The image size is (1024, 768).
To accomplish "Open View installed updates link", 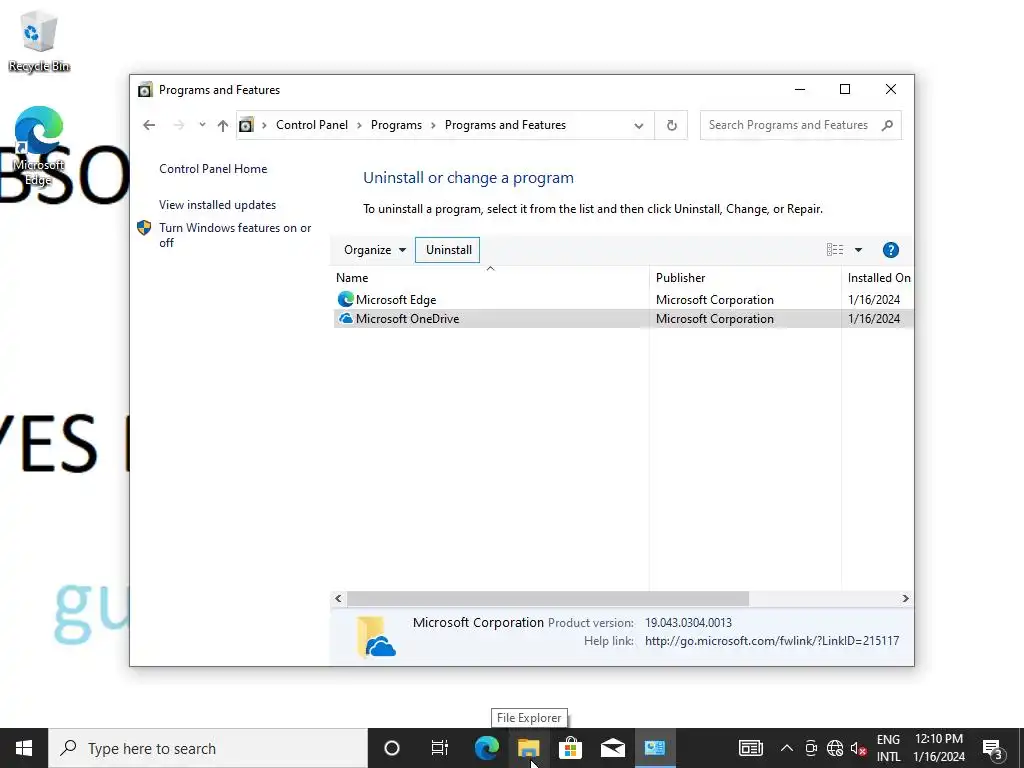I will coord(217,204).
